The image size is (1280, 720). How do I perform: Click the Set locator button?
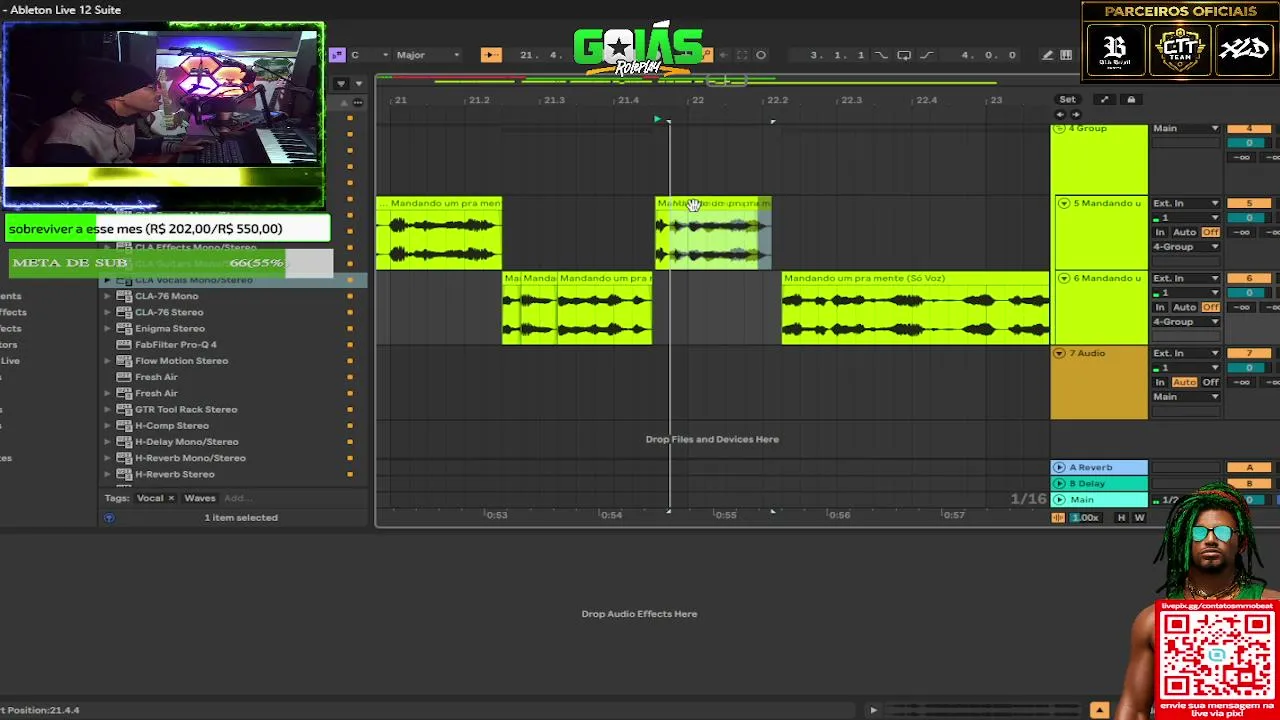coord(1068,100)
